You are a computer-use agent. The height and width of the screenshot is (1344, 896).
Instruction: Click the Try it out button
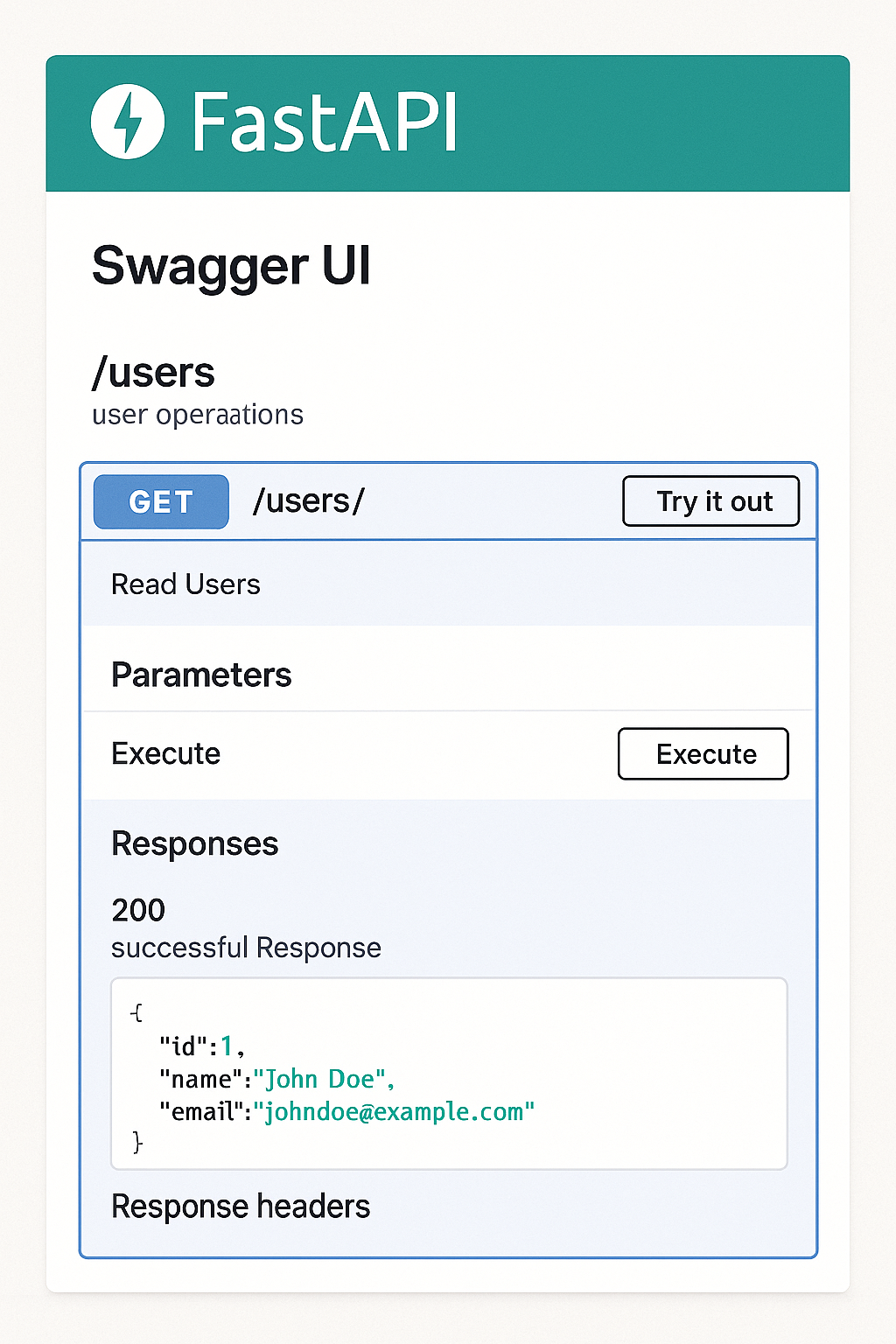click(x=710, y=501)
